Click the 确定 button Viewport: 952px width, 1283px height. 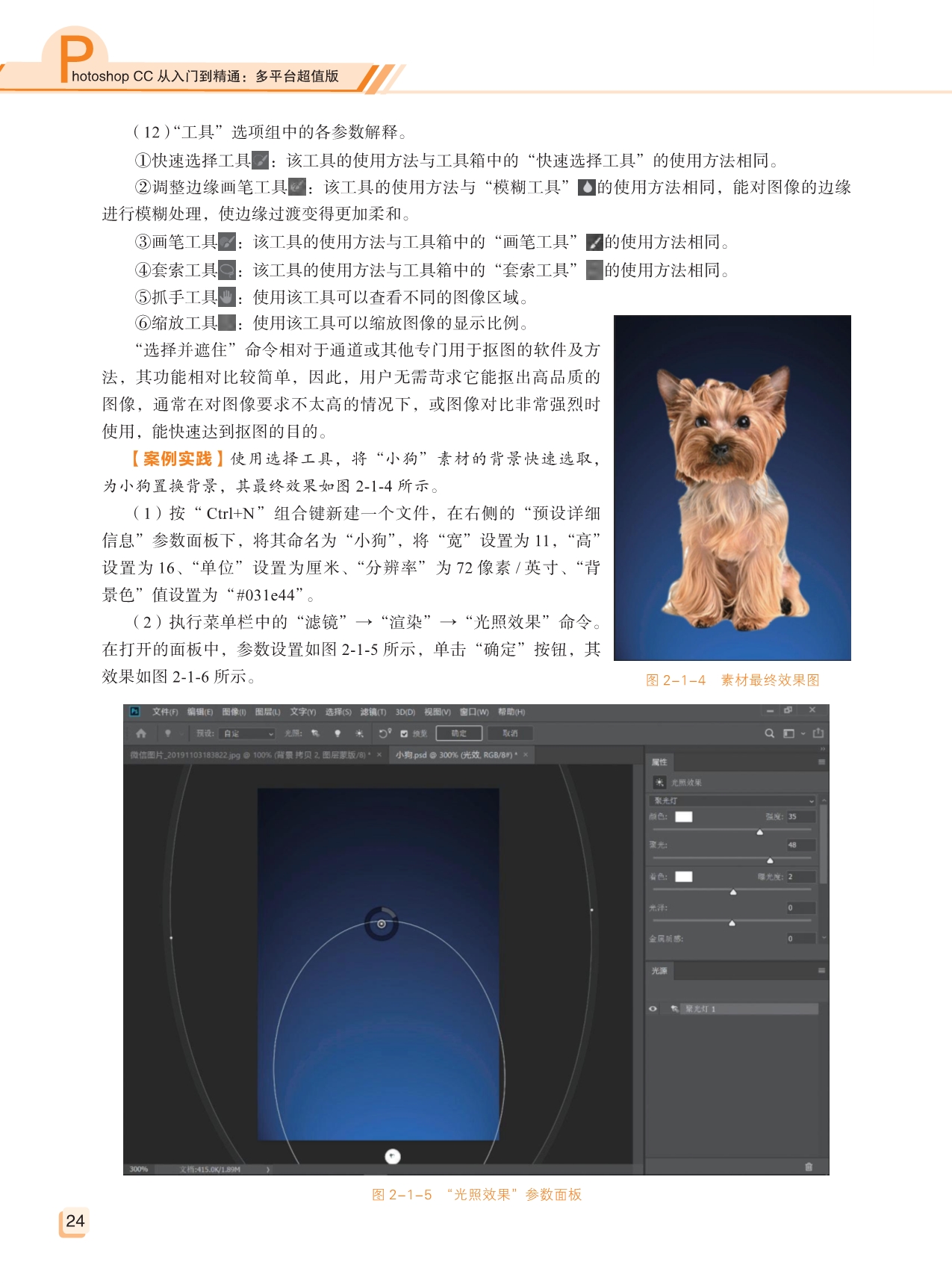pos(458,733)
